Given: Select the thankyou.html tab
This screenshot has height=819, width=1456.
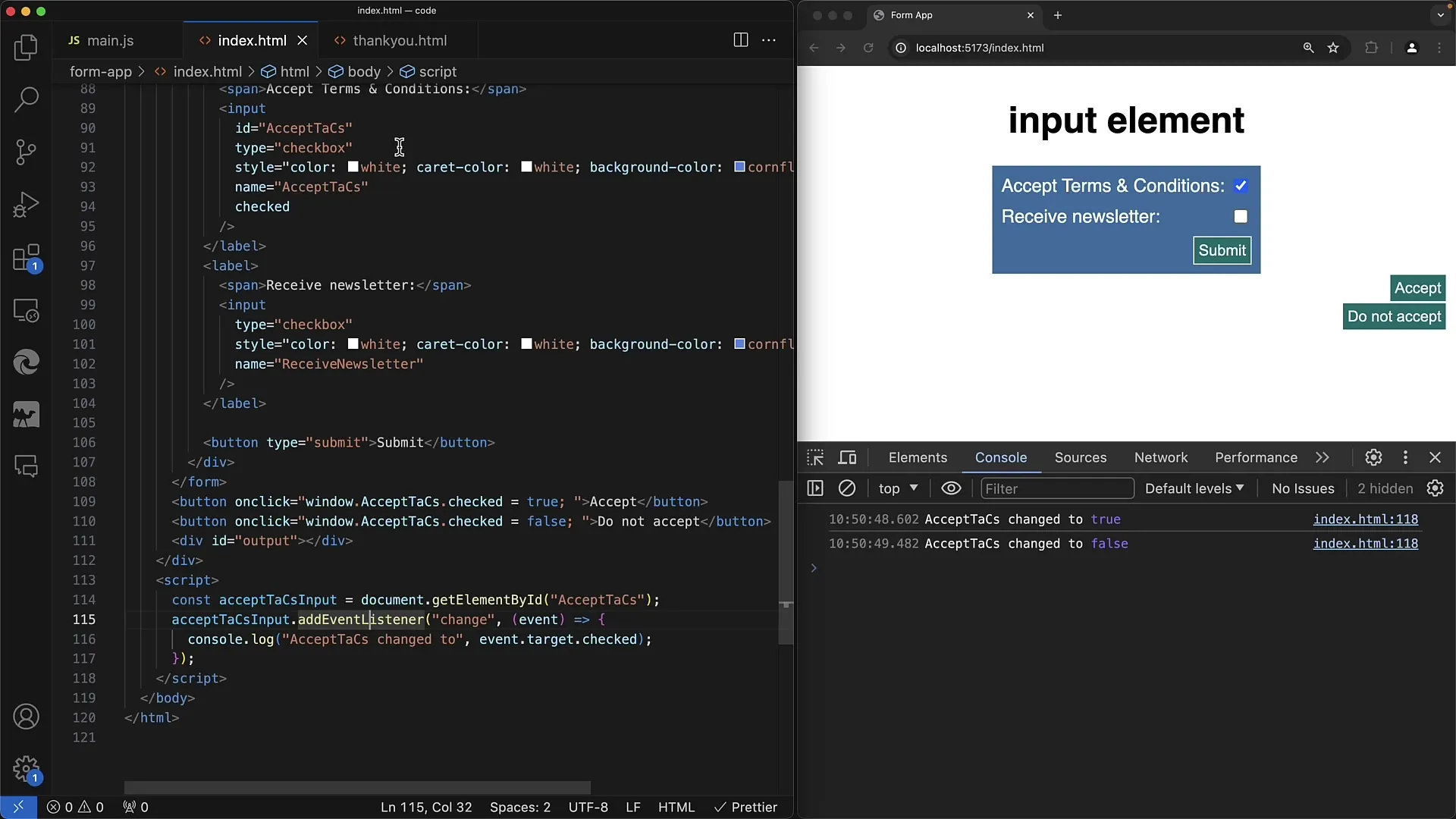Looking at the screenshot, I should 400,40.
